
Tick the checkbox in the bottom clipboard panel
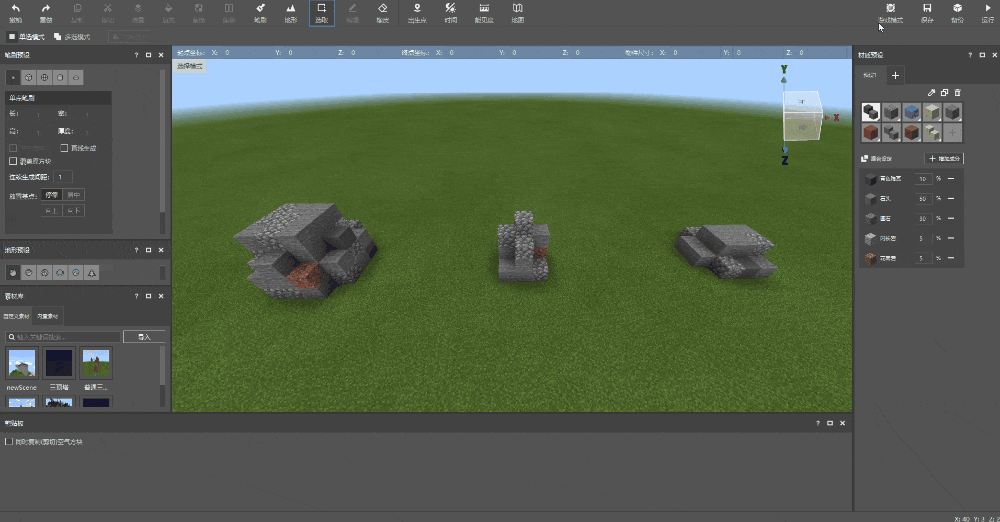click(x=9, y=440)
